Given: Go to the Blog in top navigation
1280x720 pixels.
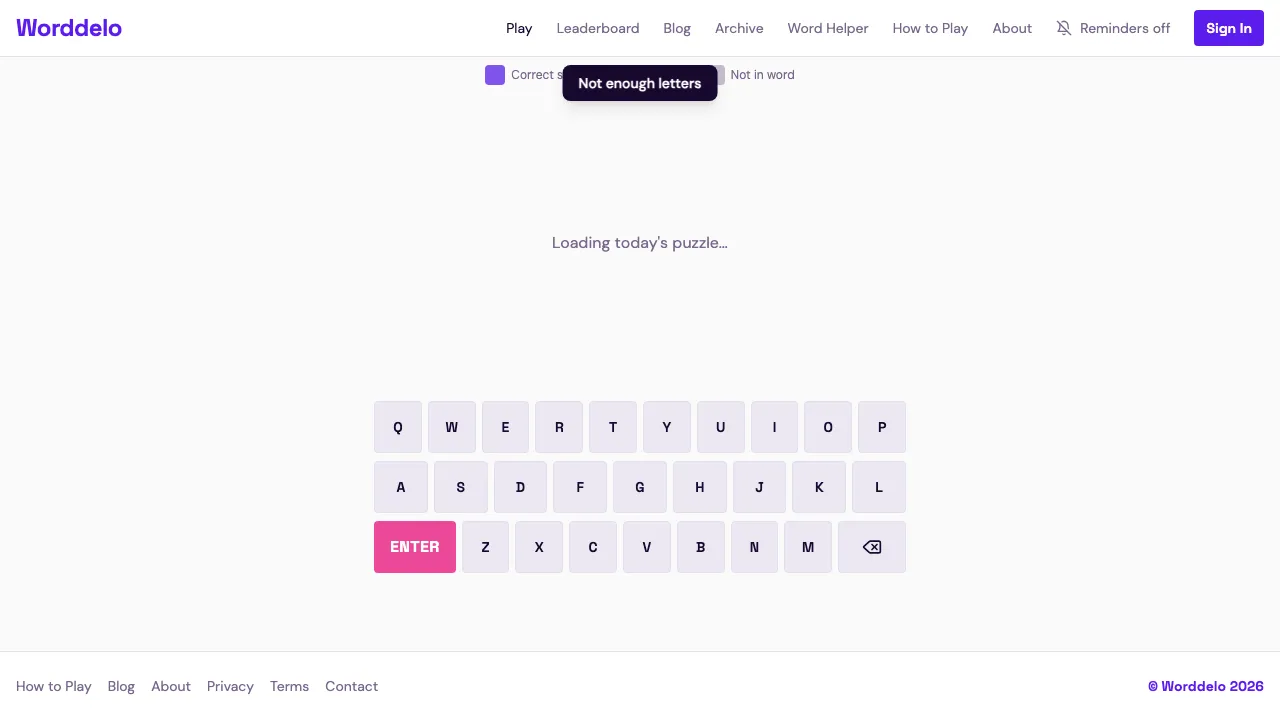Looking at the screenshot, I should click(677, 28).
